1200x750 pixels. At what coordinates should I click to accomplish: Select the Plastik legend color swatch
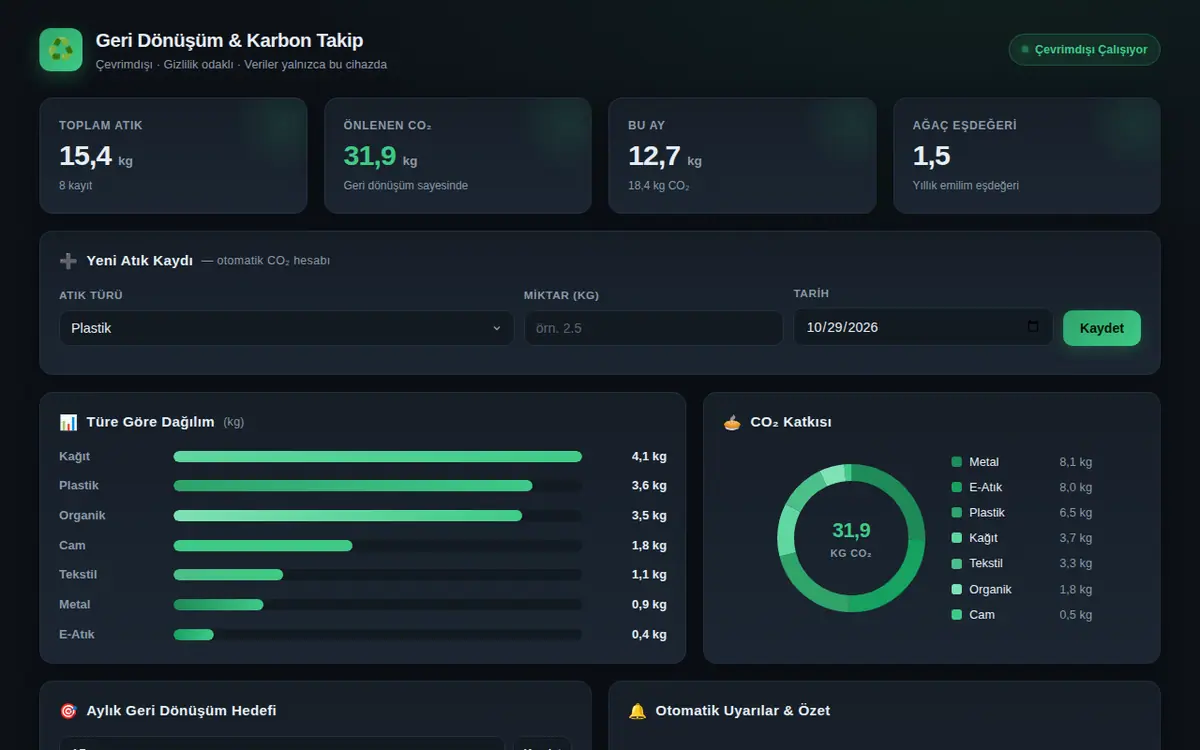pyautogui.click(x=957, y=513)
